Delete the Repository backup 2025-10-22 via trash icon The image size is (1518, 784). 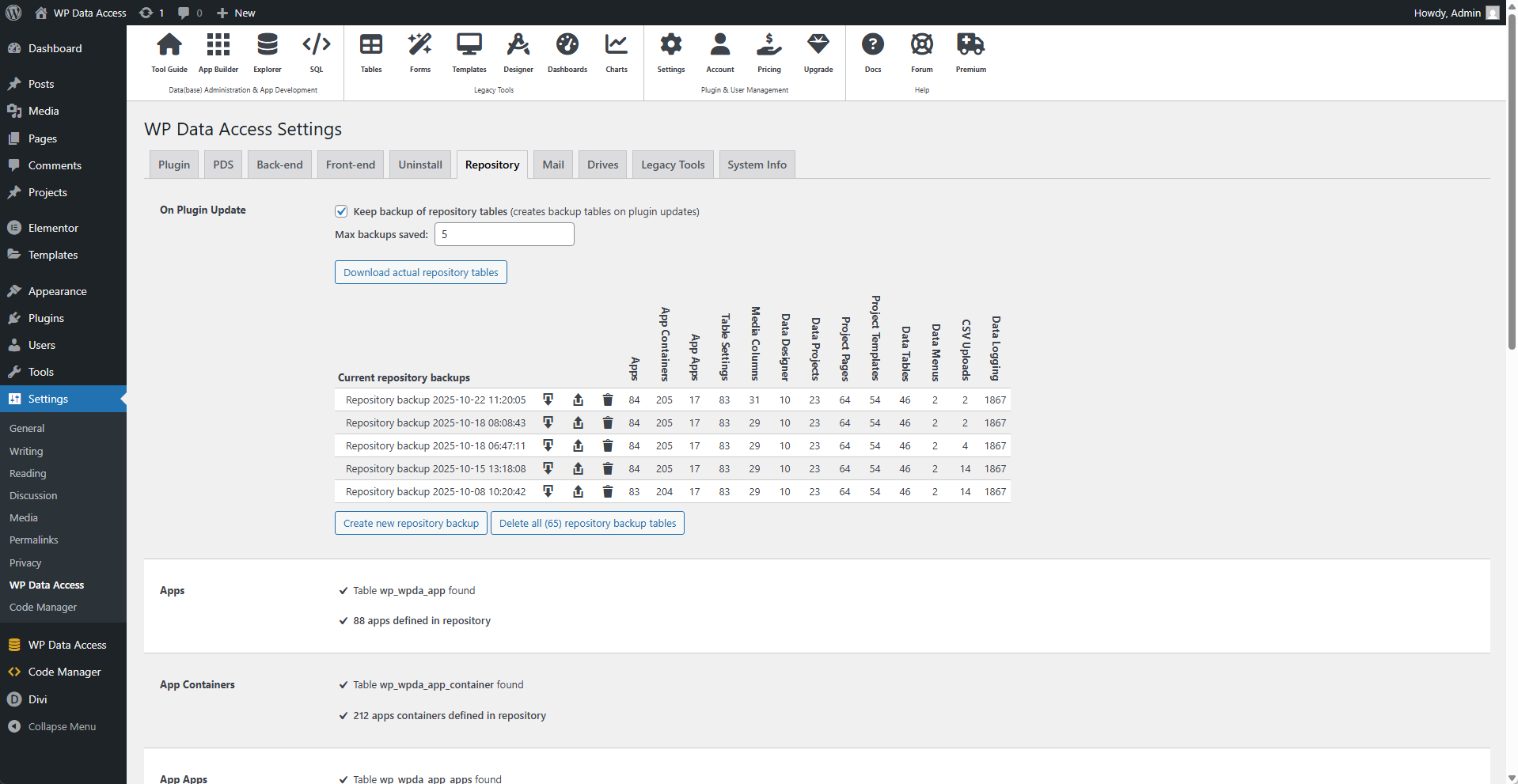(x=607, y=400)
